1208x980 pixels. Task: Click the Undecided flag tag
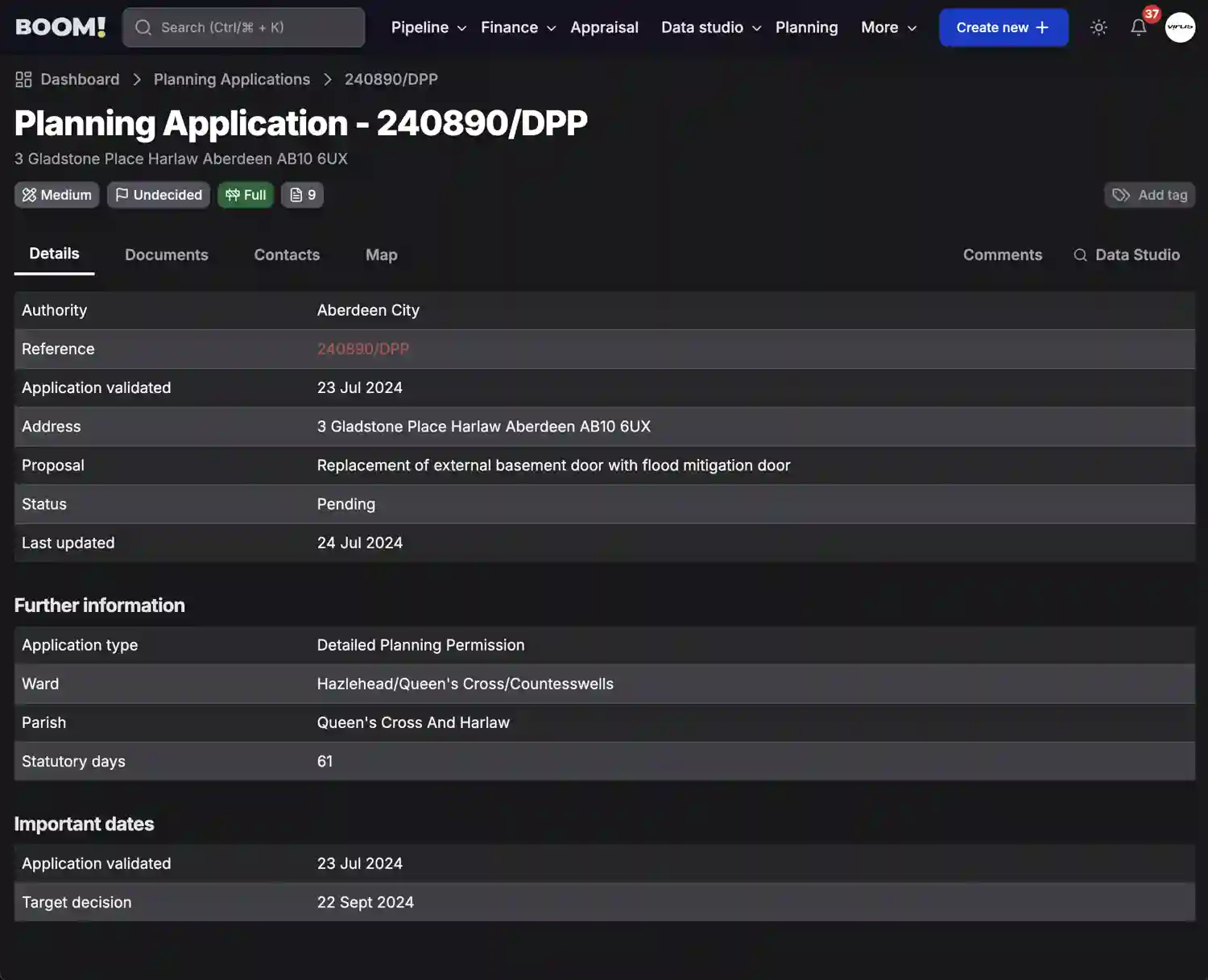pos(159,195)
